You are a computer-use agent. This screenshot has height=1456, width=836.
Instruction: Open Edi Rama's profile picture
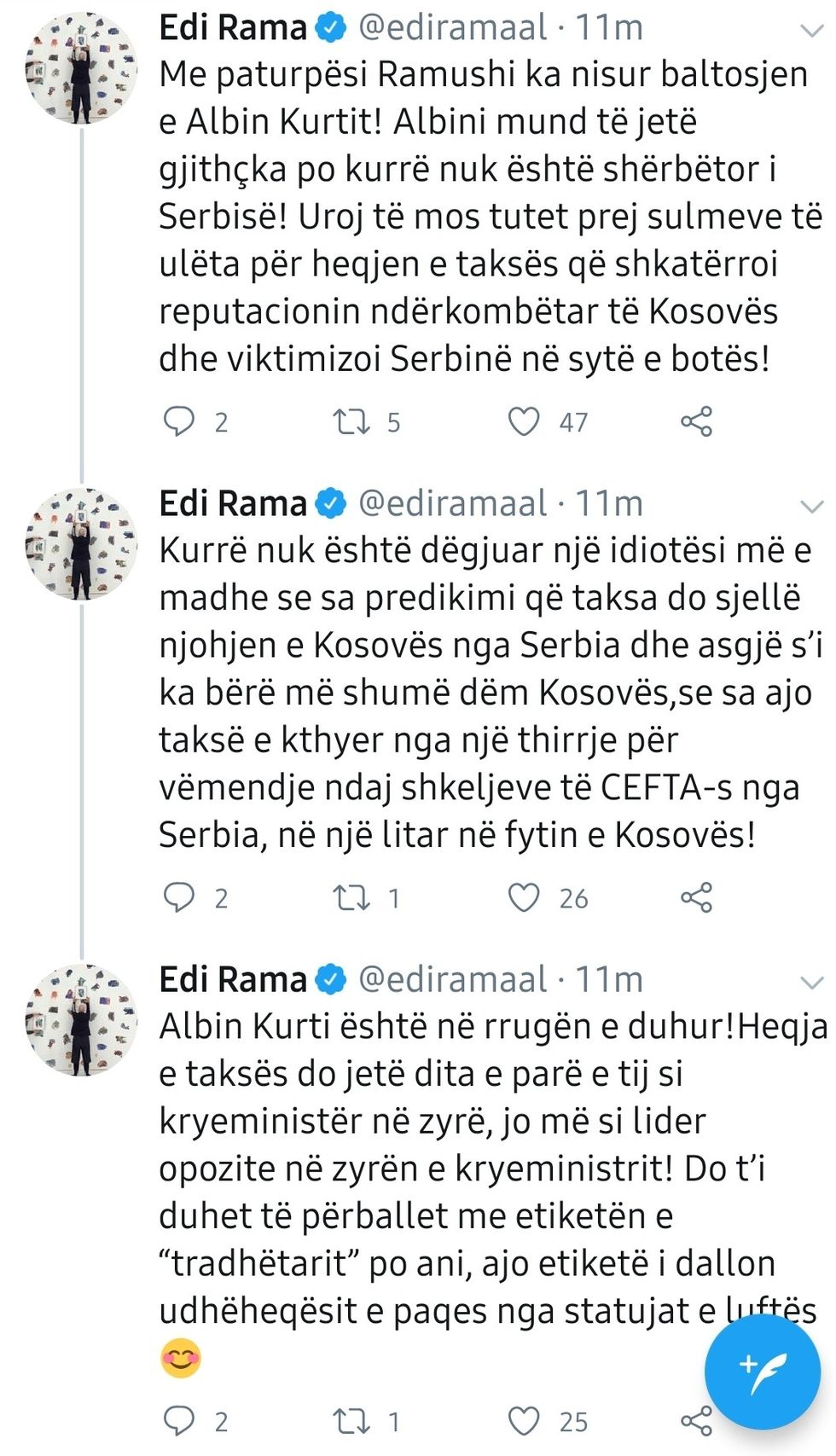[x=81, y=70]
